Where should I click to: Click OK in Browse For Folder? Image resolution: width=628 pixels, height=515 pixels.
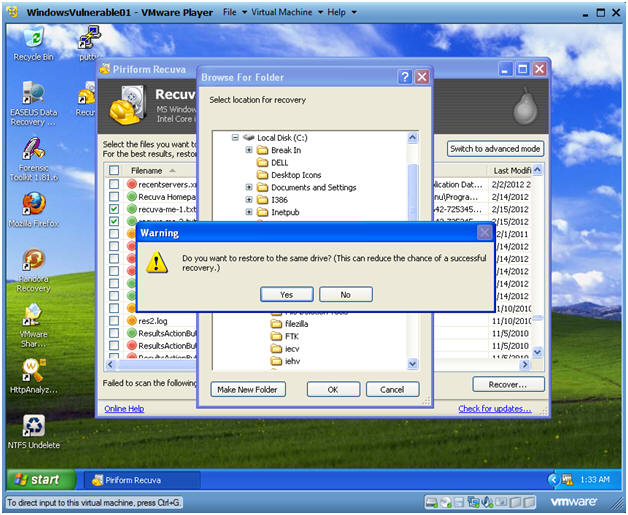[333, 389]
